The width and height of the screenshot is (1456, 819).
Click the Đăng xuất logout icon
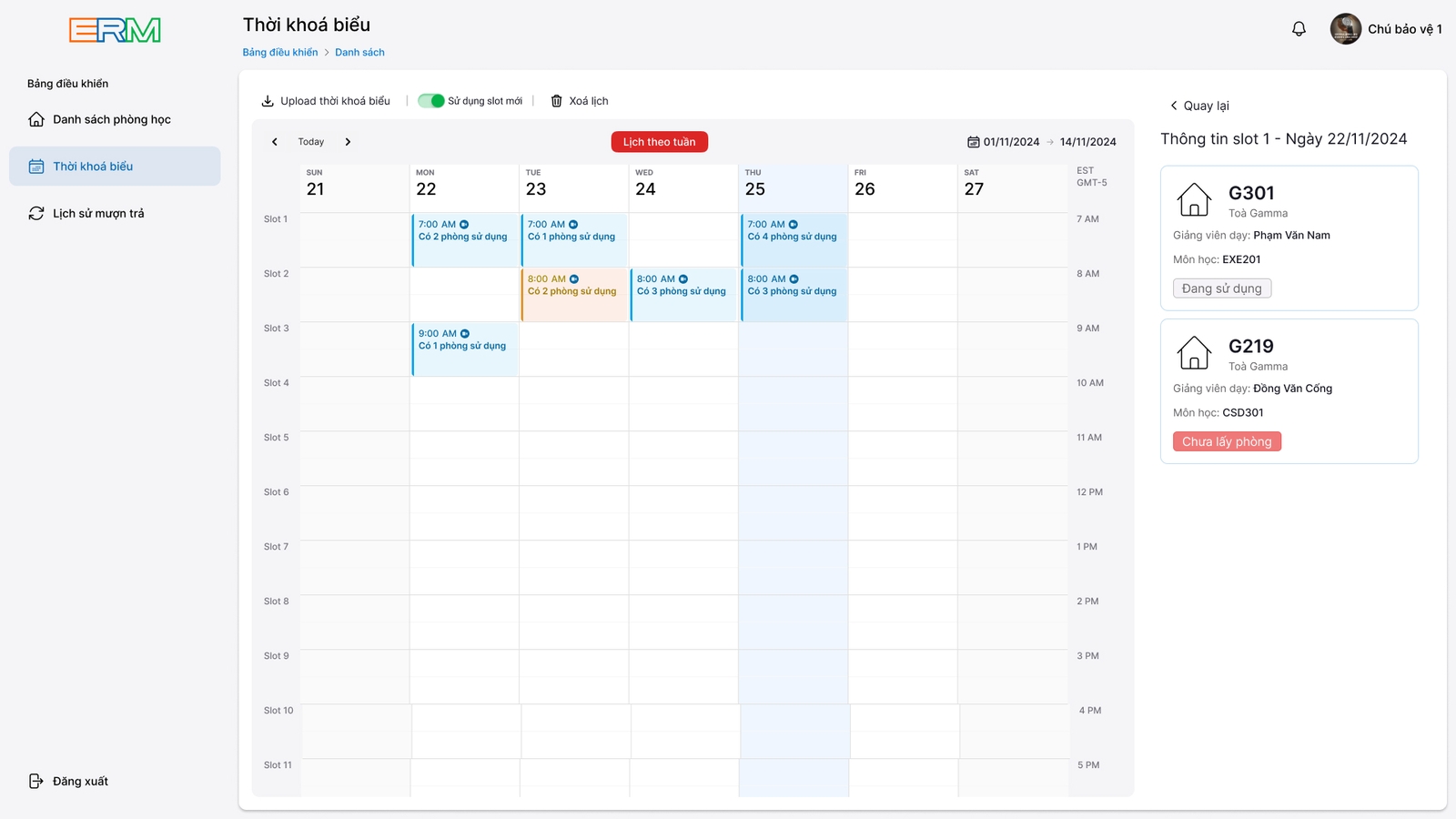point(36,781)
